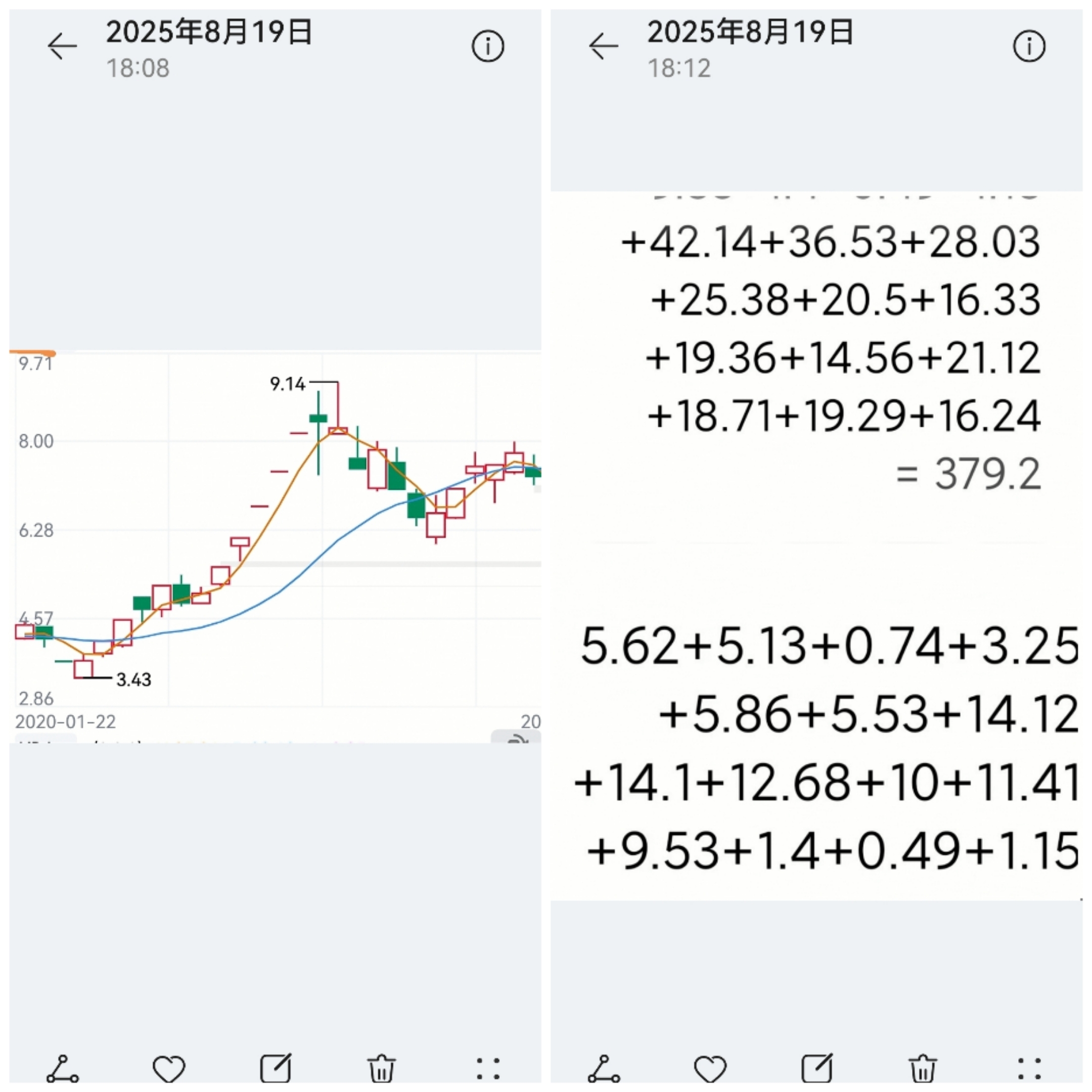This screenshot has height=1092, width=1092.
Task: Click the 9.14 high price label
Action: (287, 384)
